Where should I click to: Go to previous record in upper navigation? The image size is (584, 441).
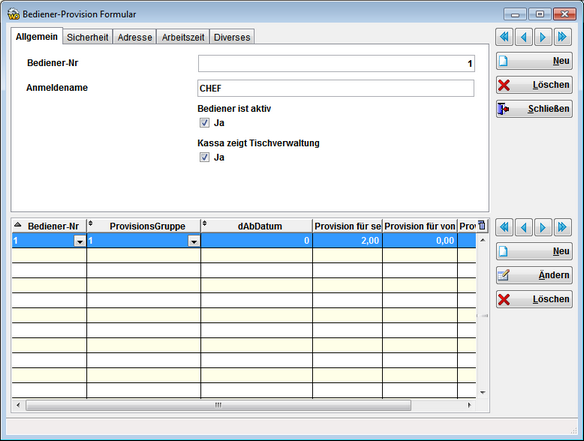point(524,37)
